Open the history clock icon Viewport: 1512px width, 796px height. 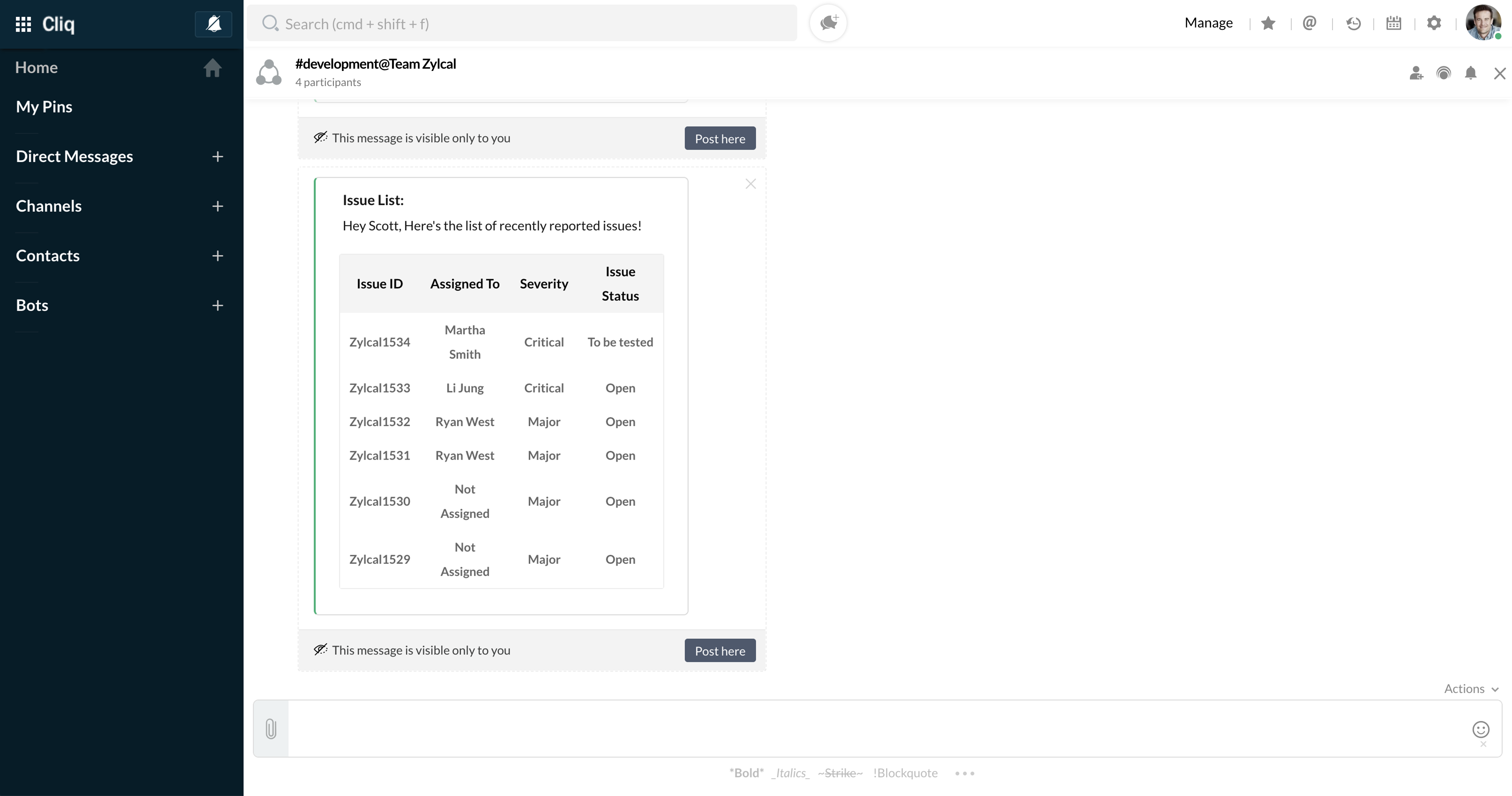tap(1353, 23)
